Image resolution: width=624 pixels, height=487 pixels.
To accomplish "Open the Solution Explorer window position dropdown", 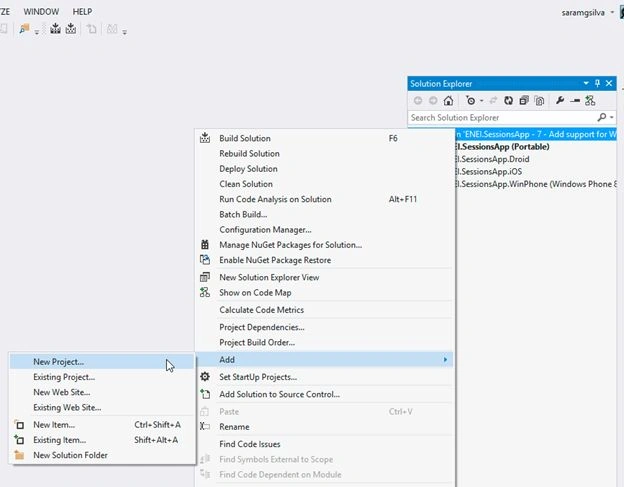I will [x=586, y=83].
